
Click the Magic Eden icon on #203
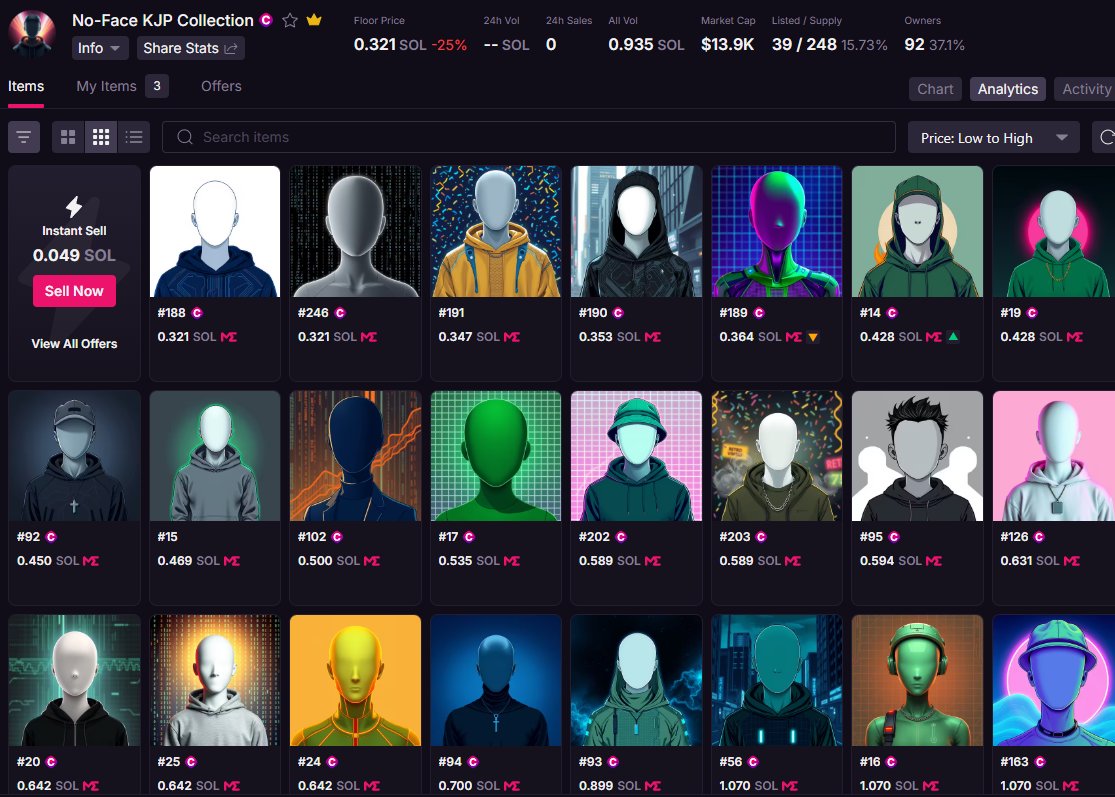click(793, 561)
